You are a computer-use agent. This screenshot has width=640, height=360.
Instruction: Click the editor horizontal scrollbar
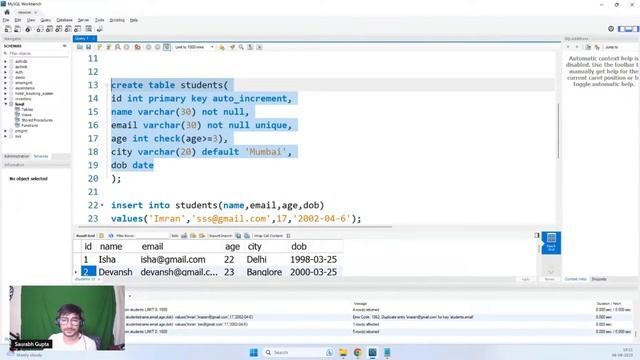pos(235,227)
